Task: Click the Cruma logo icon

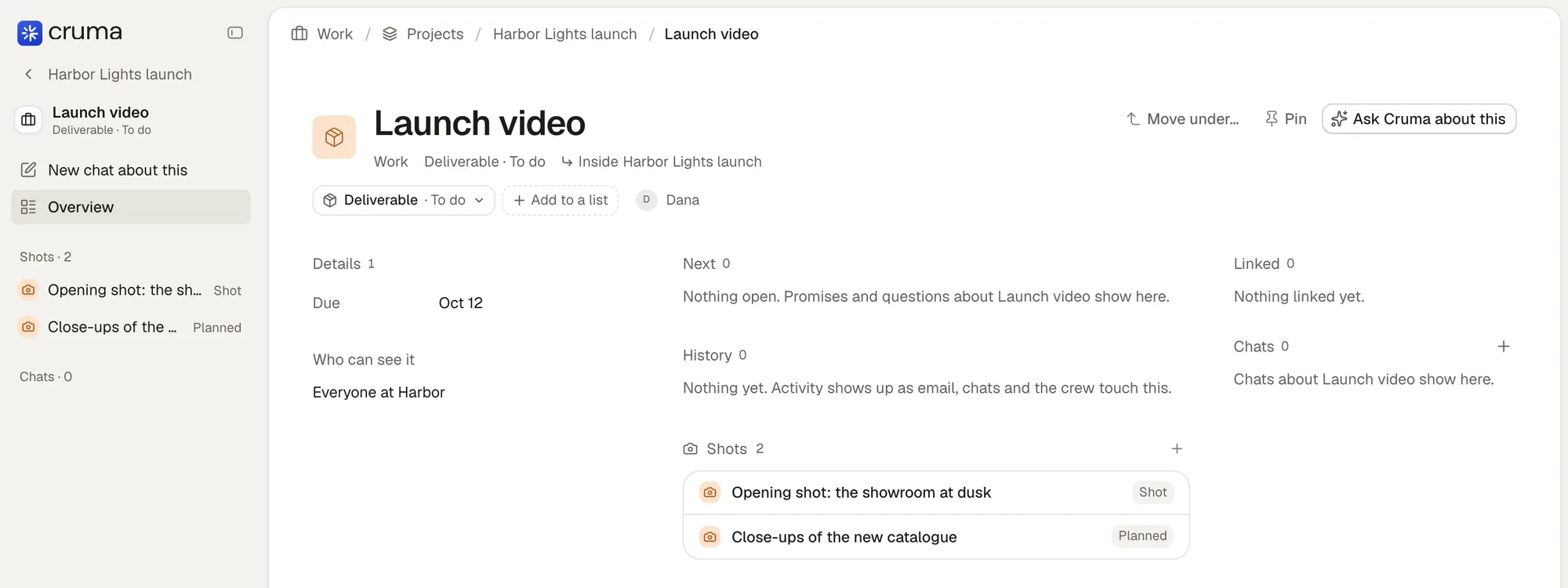Action: pos(30,32)
